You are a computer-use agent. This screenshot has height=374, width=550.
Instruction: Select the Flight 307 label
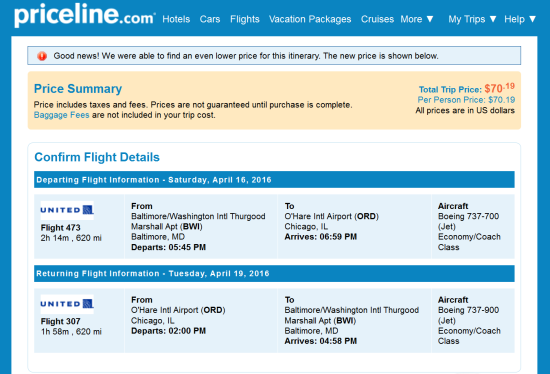(x=60, y=321)
